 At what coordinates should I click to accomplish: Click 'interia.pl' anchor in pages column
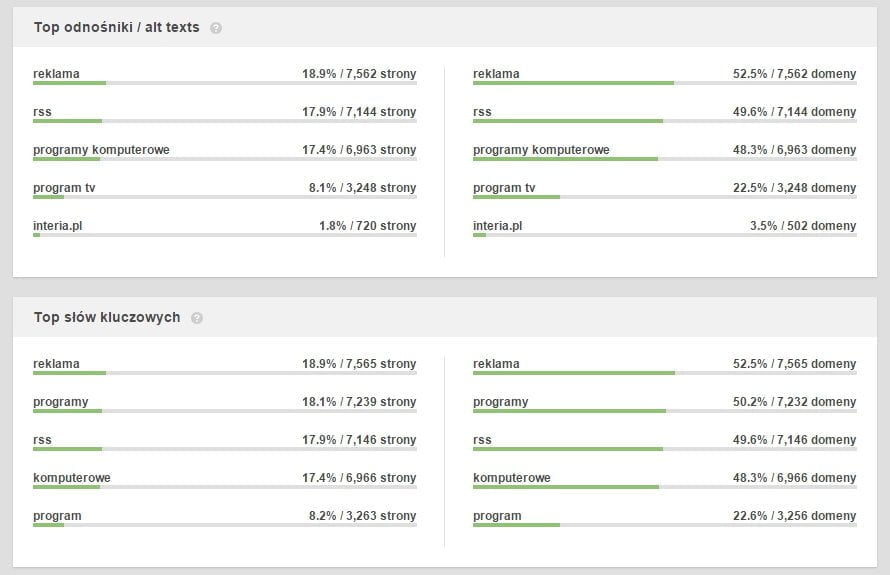point(57,226)
